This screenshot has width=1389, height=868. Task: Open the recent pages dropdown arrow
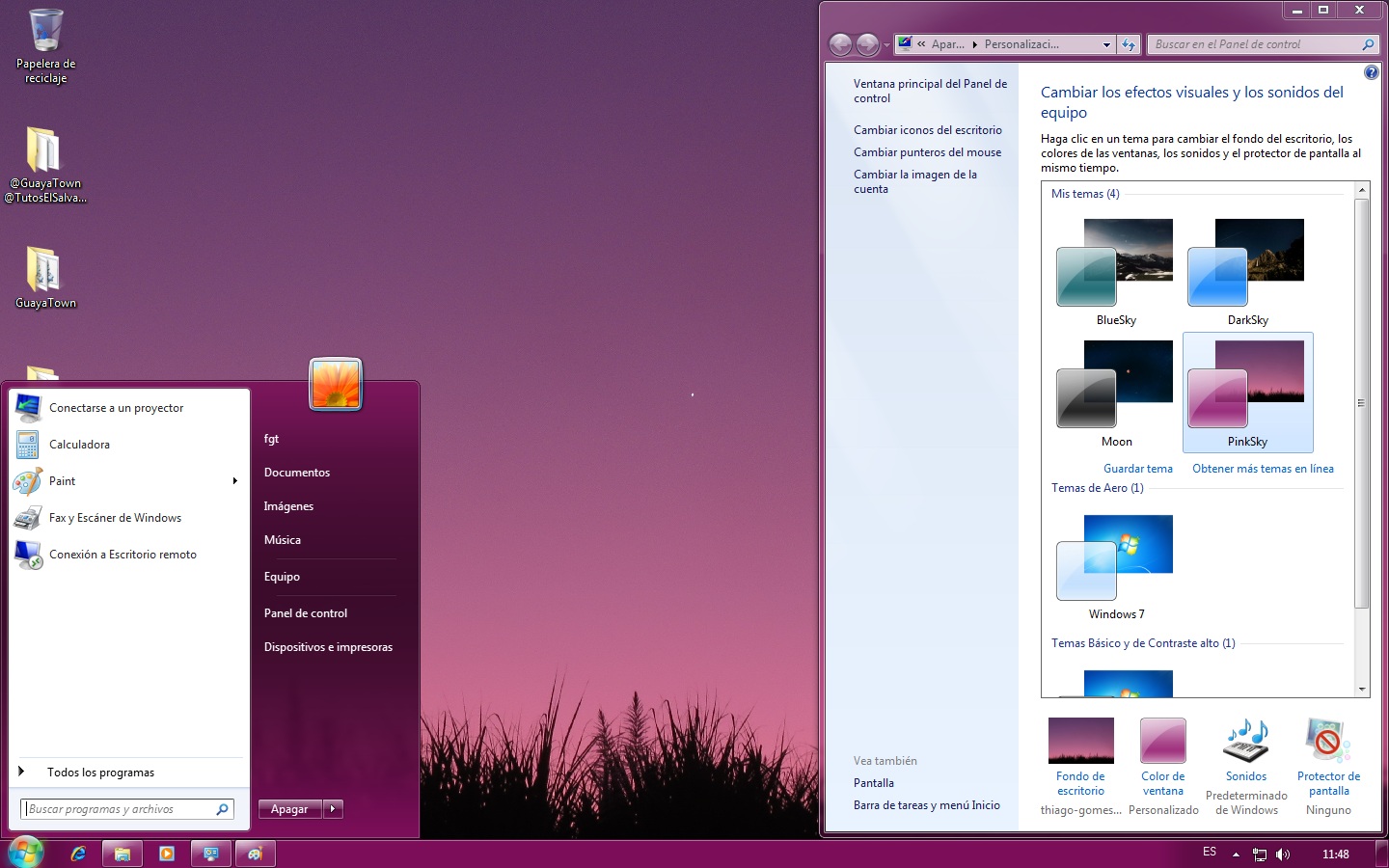point(886,45)
